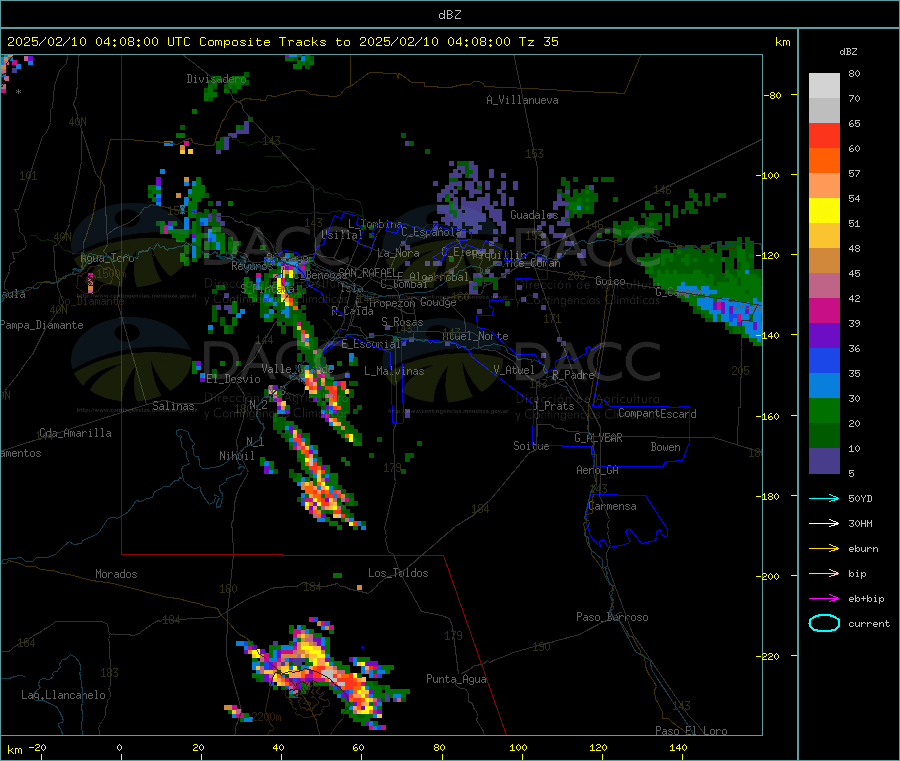Click the El_Desvio map label
Viewport: 900px width, 761px height.
[x=234, y=379]
